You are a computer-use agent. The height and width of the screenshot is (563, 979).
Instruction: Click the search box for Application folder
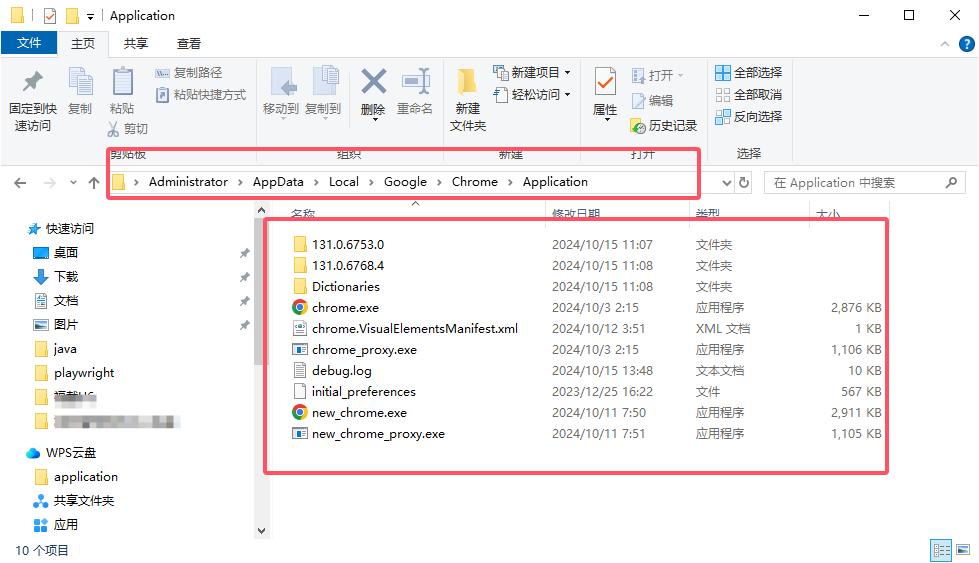(855, 183)
